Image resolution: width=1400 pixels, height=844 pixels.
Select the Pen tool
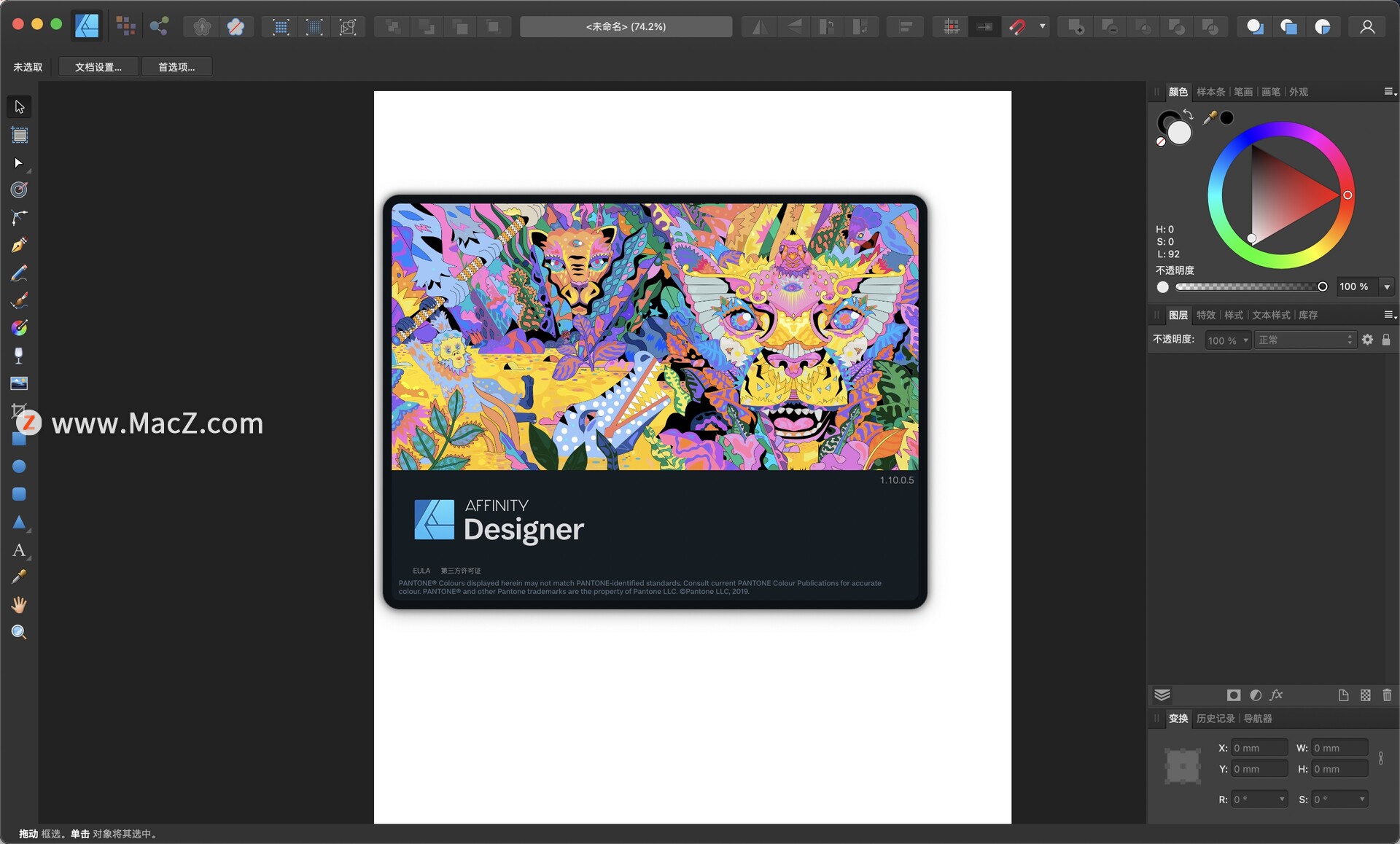20,245
